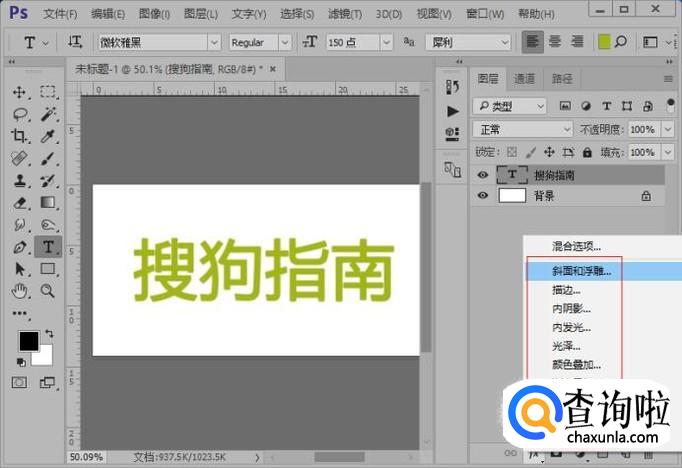Select the Horizontal Type tool in toolbox

[48, 247]
